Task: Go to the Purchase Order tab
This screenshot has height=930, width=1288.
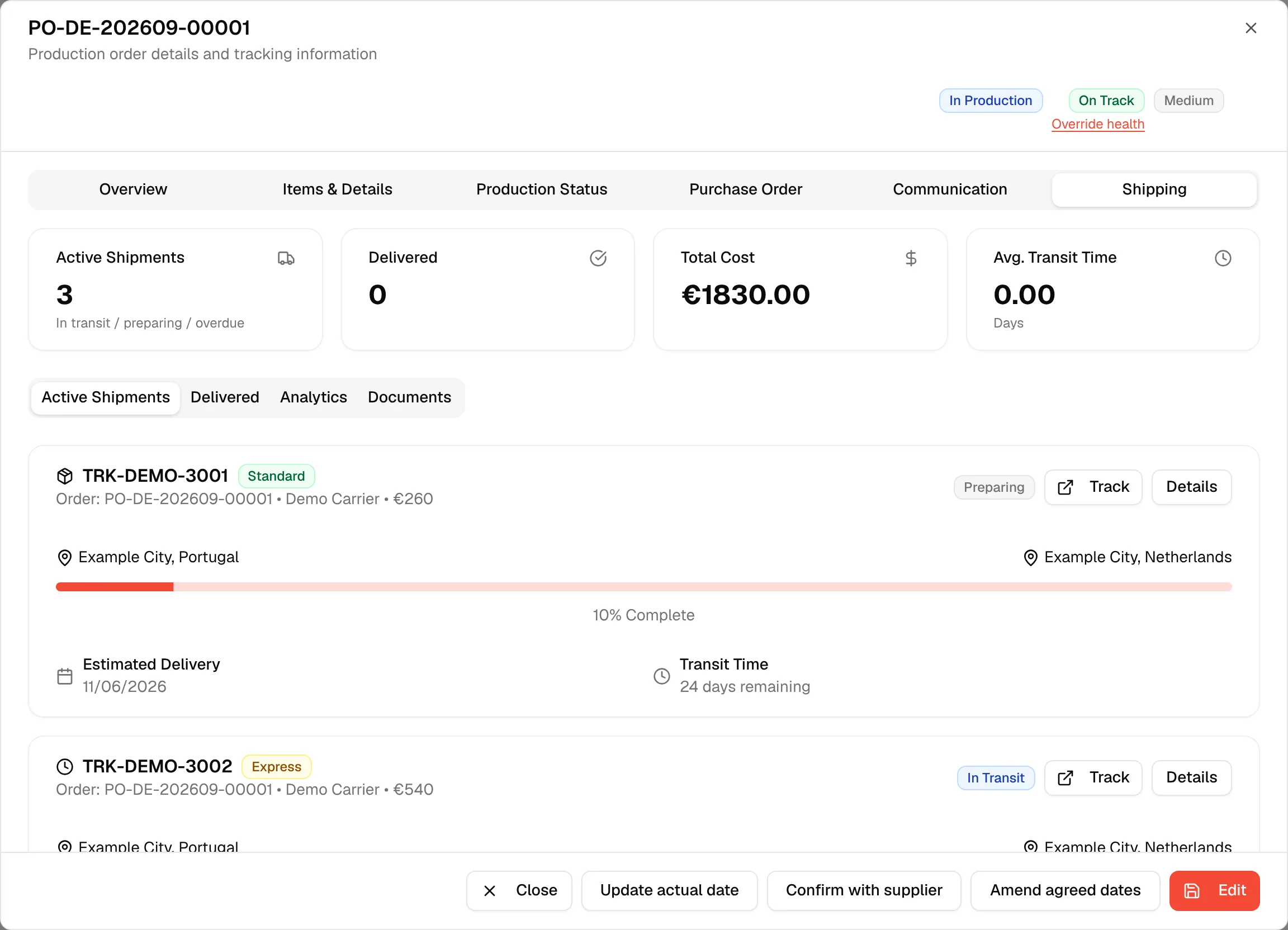Action: pos(746,189)
